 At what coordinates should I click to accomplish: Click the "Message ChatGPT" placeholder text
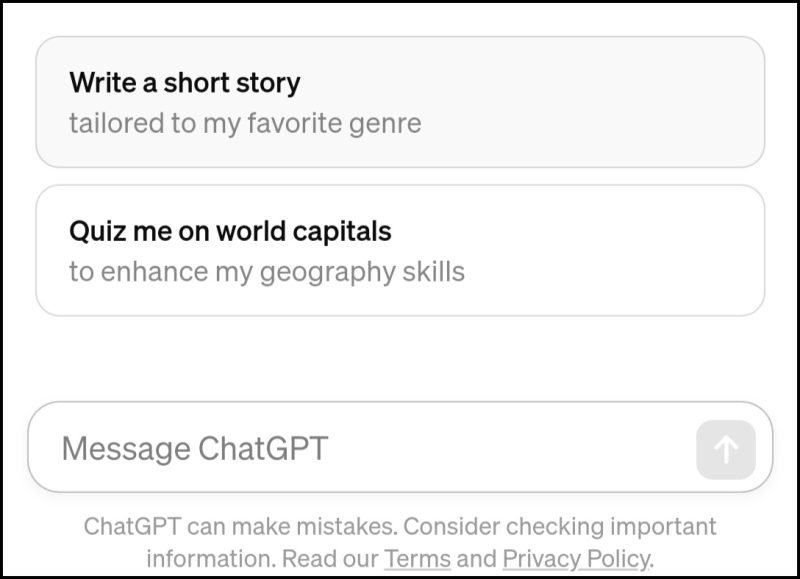(x=195, y=448)
